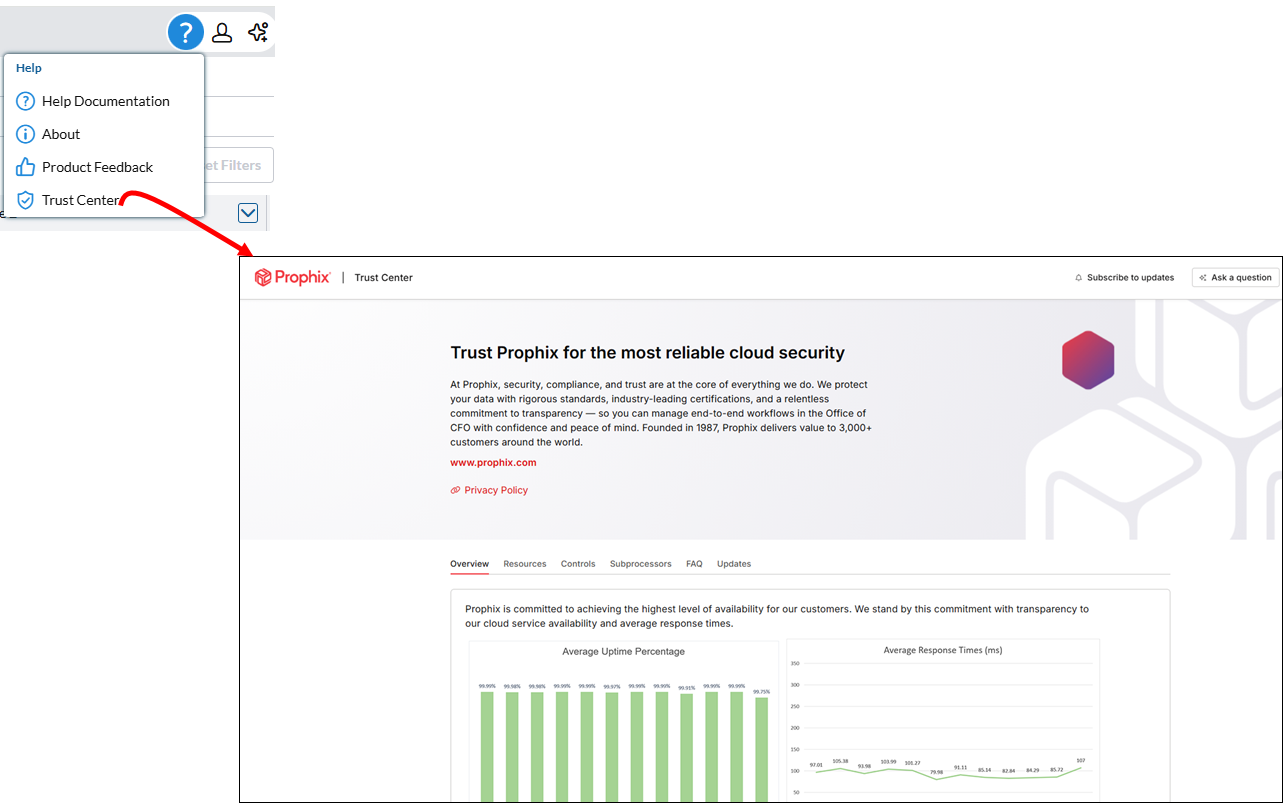The height and width of the screenshot is (803, 1283).
Task: Click the AI sparkle assistant icon
Action: coord(258,33)
